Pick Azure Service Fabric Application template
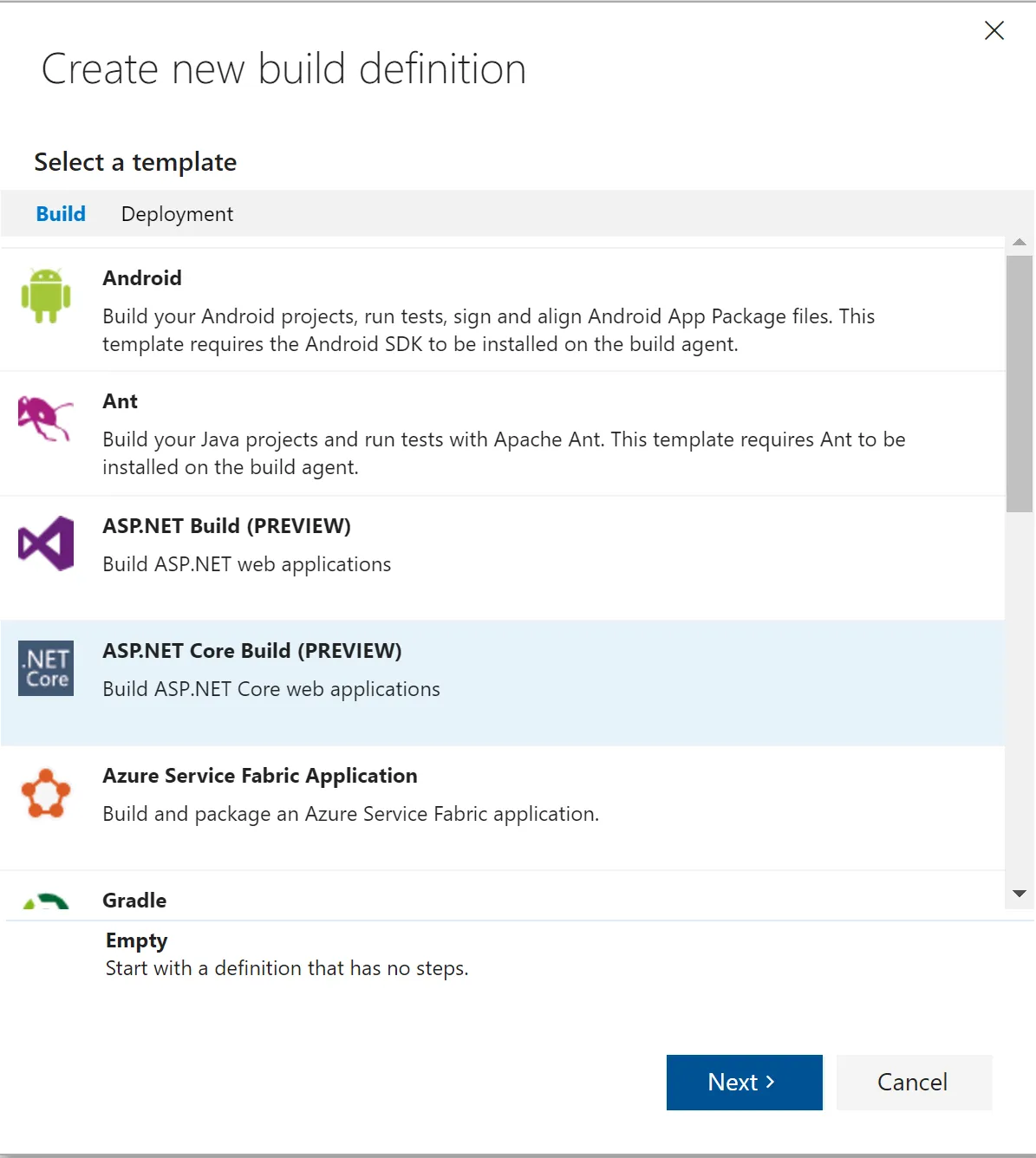The height and width of the screenshot is (1158, 1036). [502, 808]
